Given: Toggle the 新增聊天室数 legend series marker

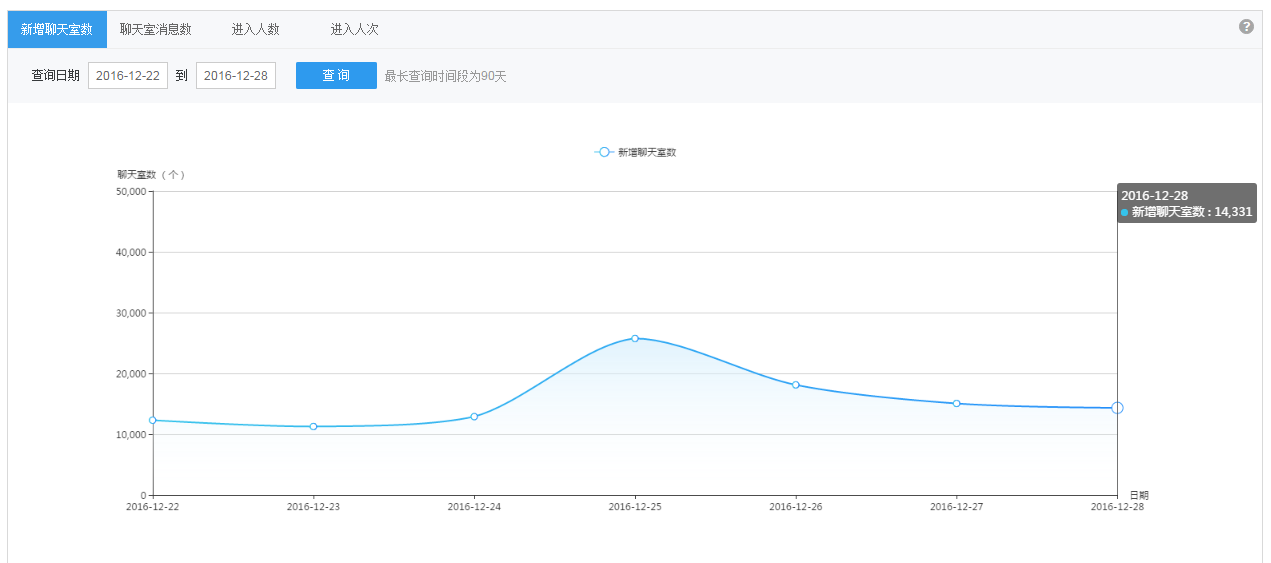Looking at the screenshot, I should [x=604, y=152].
